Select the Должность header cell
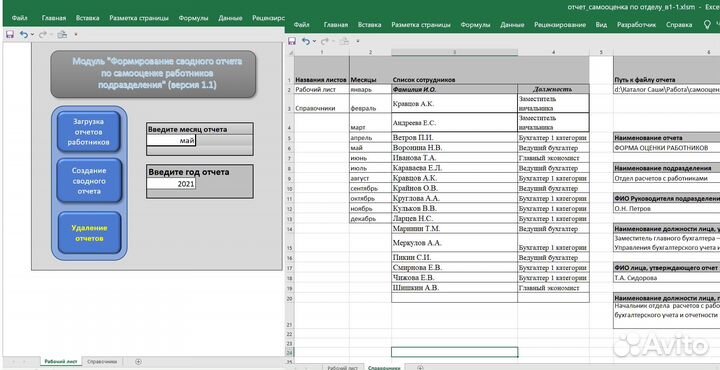 coord(553,89)
